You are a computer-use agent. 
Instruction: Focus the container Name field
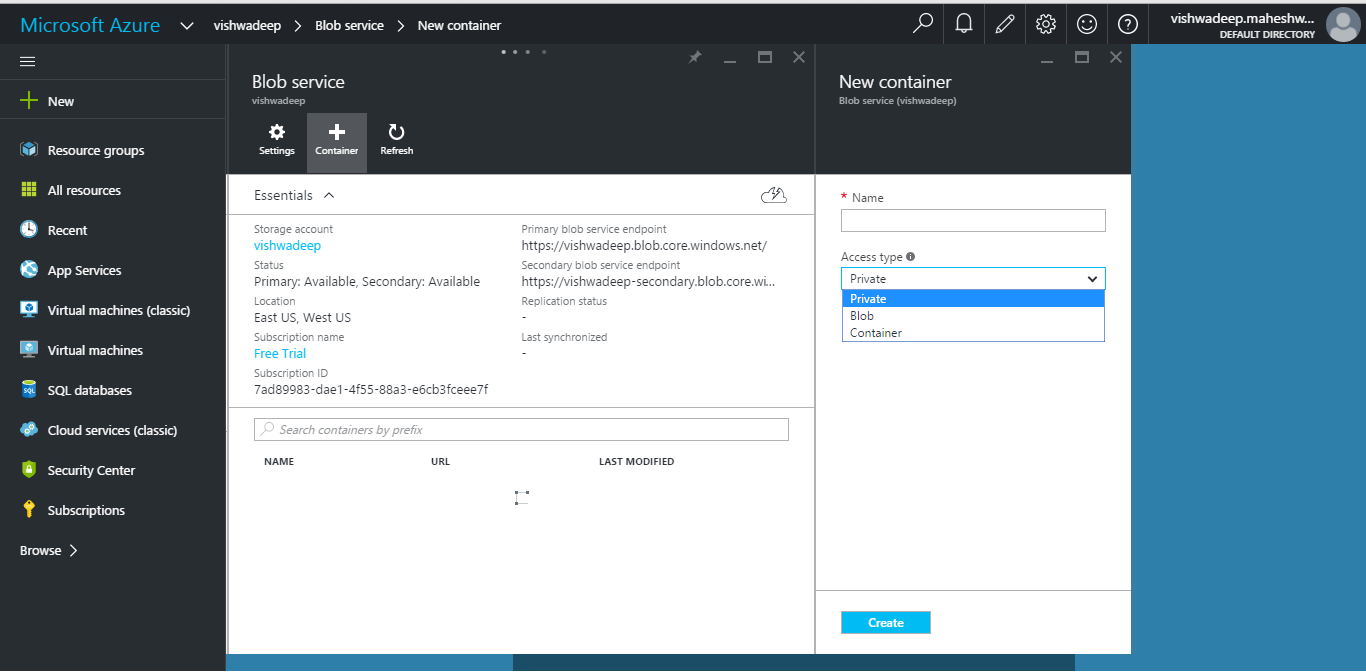973,220
